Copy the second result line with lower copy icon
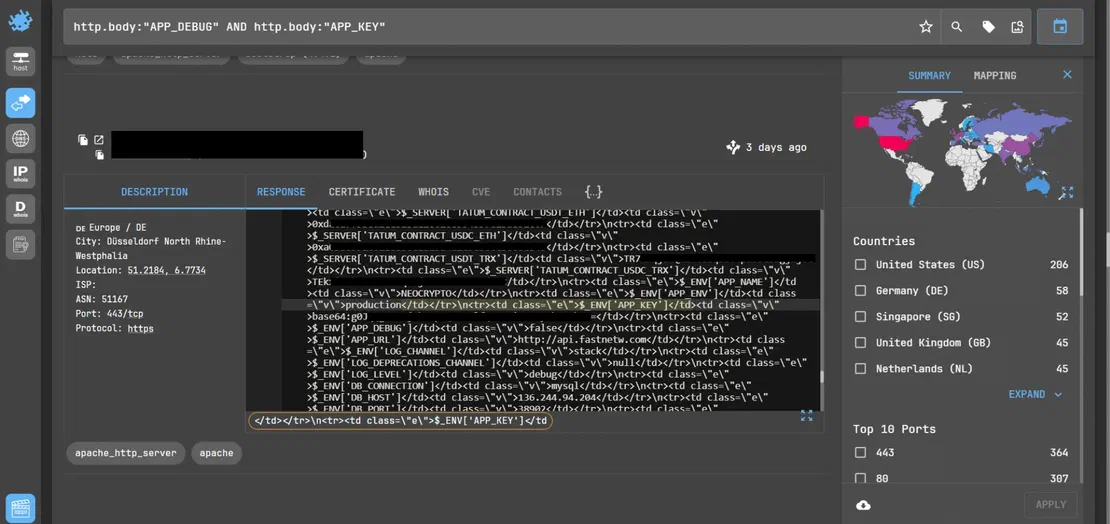 click(100, 154)
